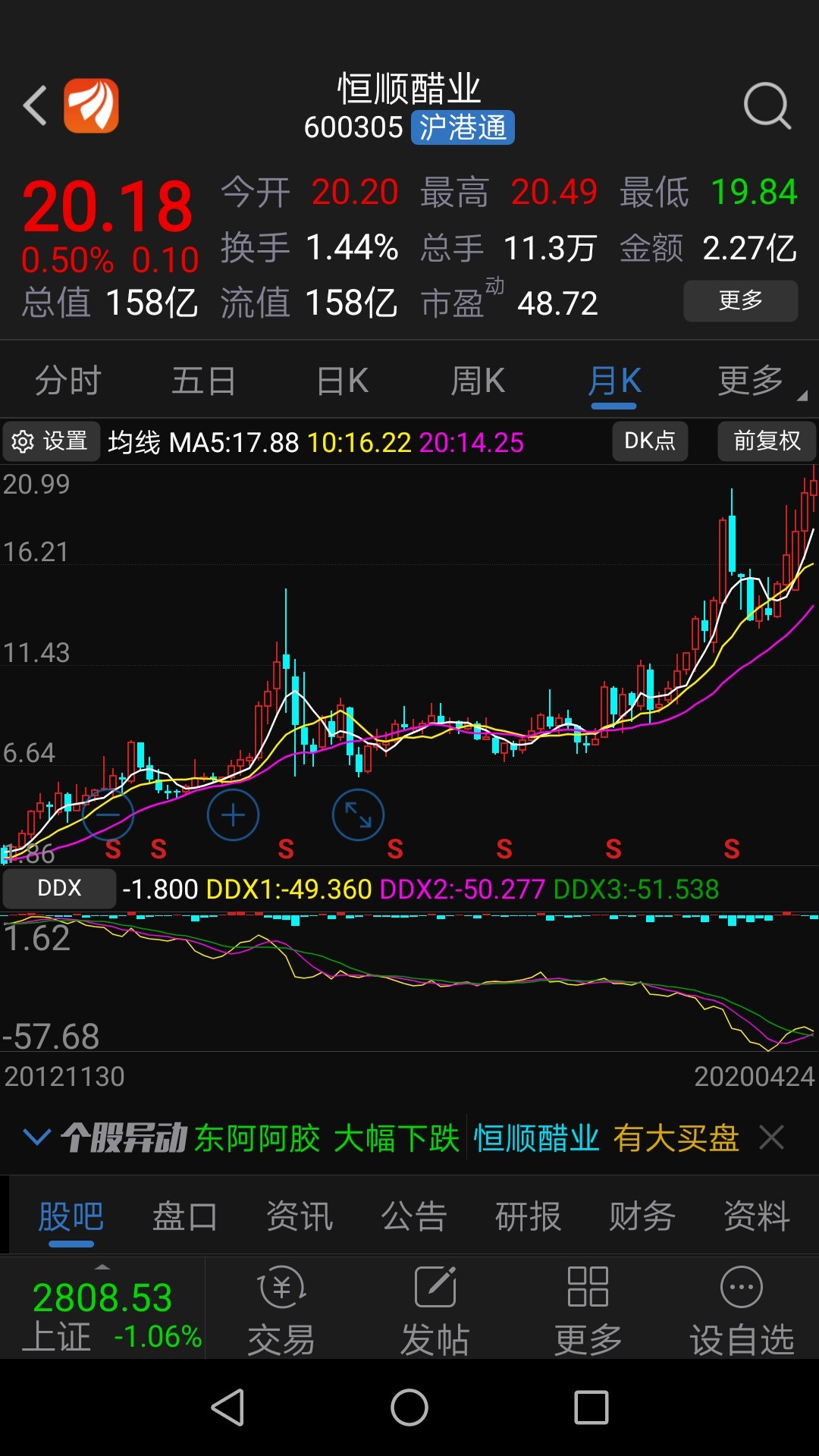Open stock search magnifier
Image resolution: width=819 pixels, height=1456 pixels.
tap(767, 106)
